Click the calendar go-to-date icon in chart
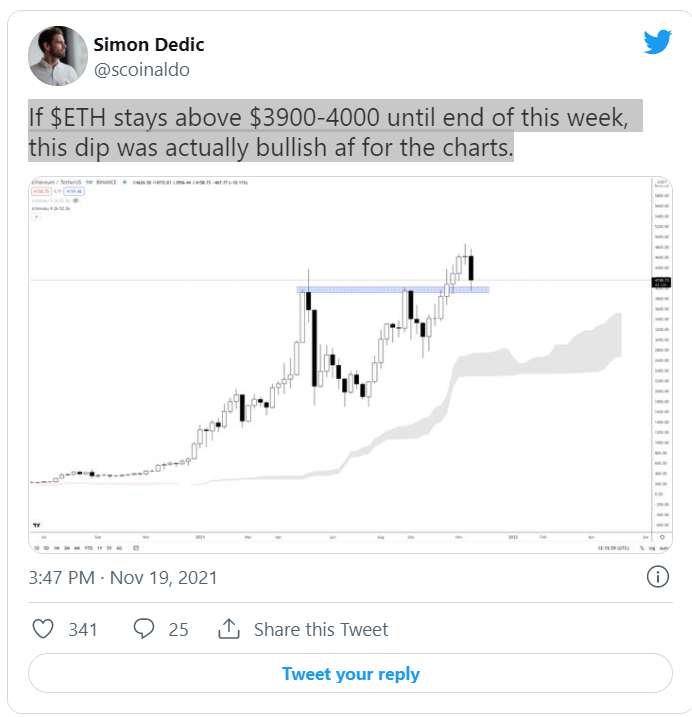Image resolution: width=692 pixels, height=717 pixels. point(136,548)
